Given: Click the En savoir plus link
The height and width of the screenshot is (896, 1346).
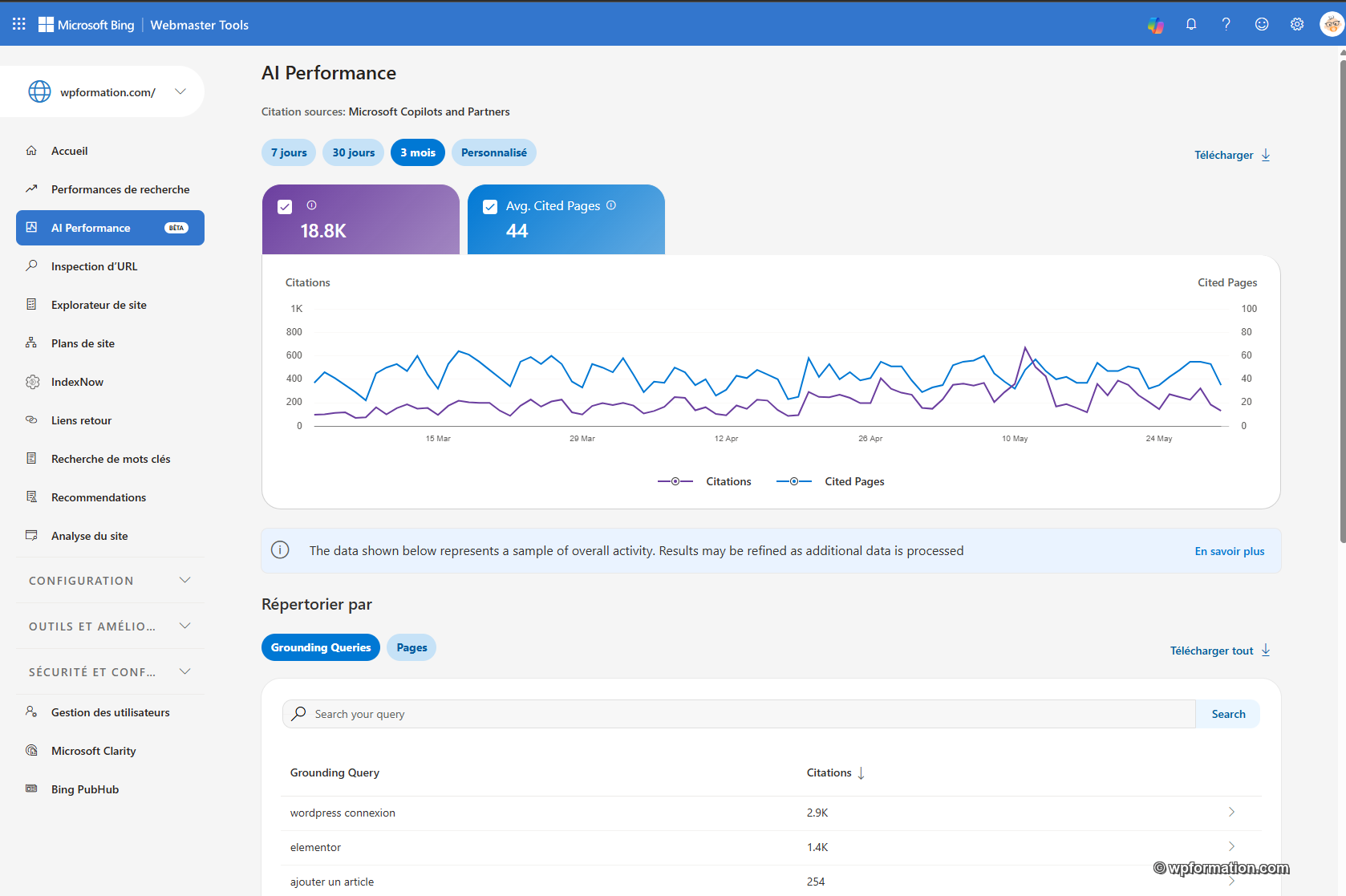Looking at the screenshot, I should (1230, 551).
